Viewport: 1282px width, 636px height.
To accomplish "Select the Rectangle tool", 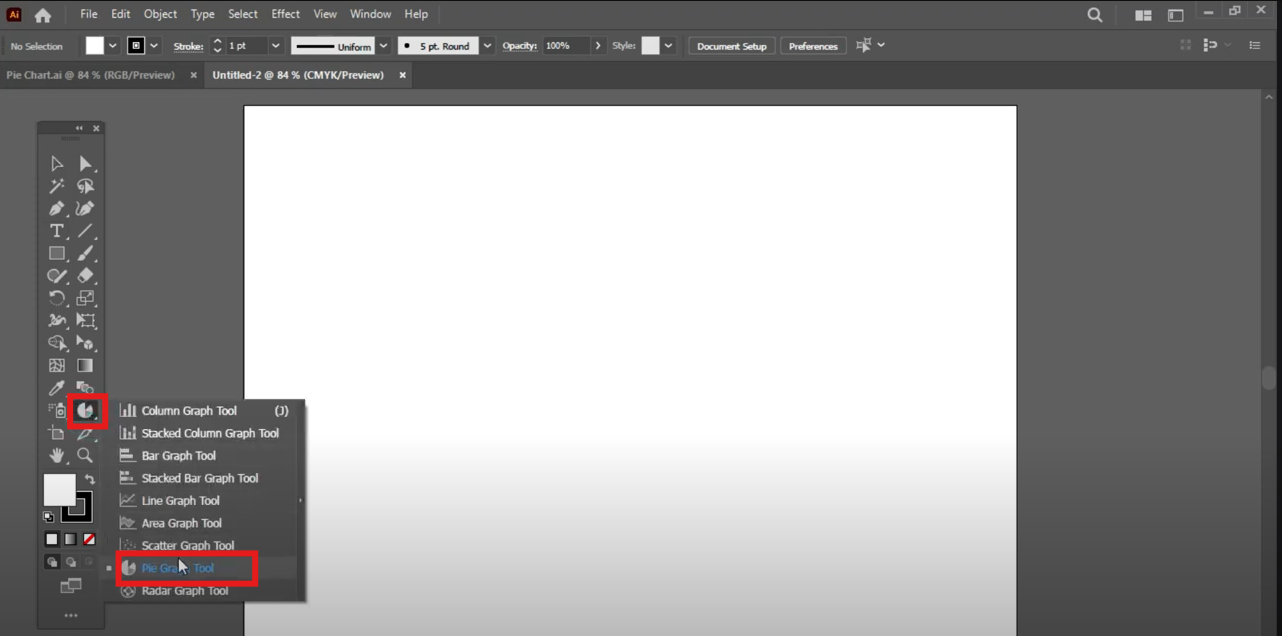I will tap(57, 253).
